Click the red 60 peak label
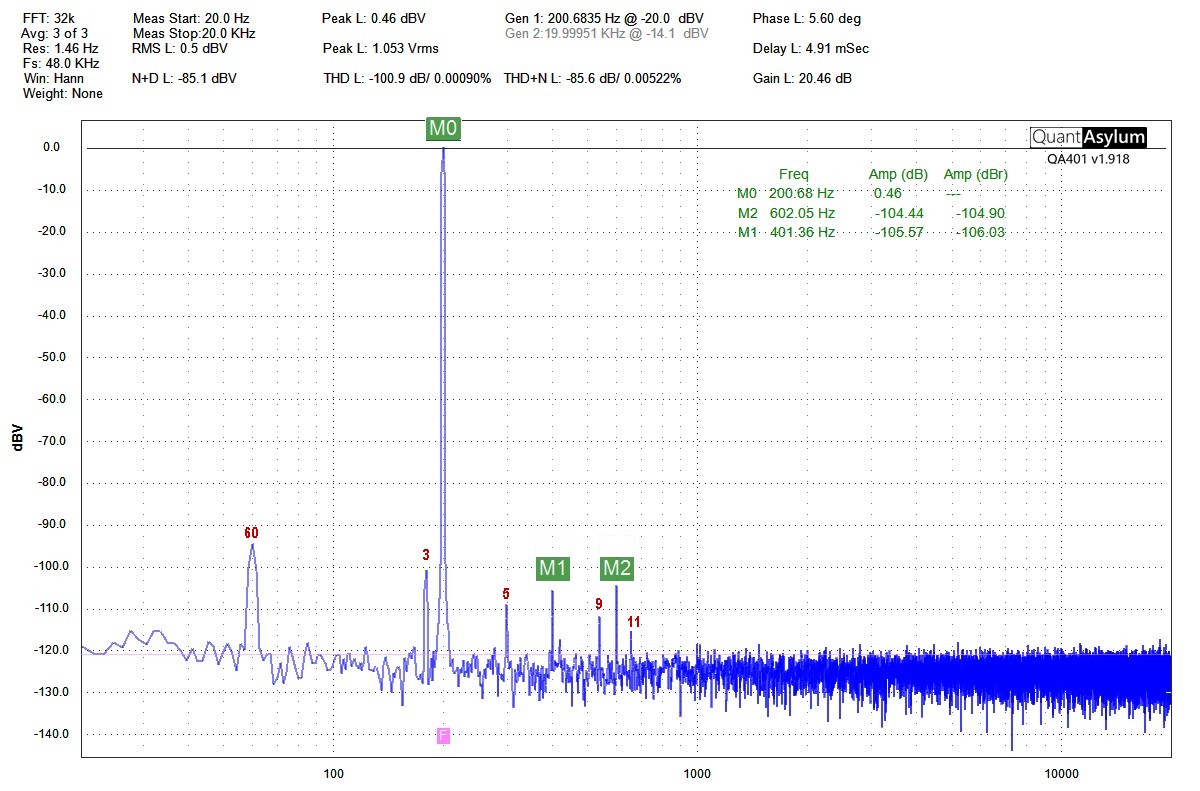 [x=252, y=533]
